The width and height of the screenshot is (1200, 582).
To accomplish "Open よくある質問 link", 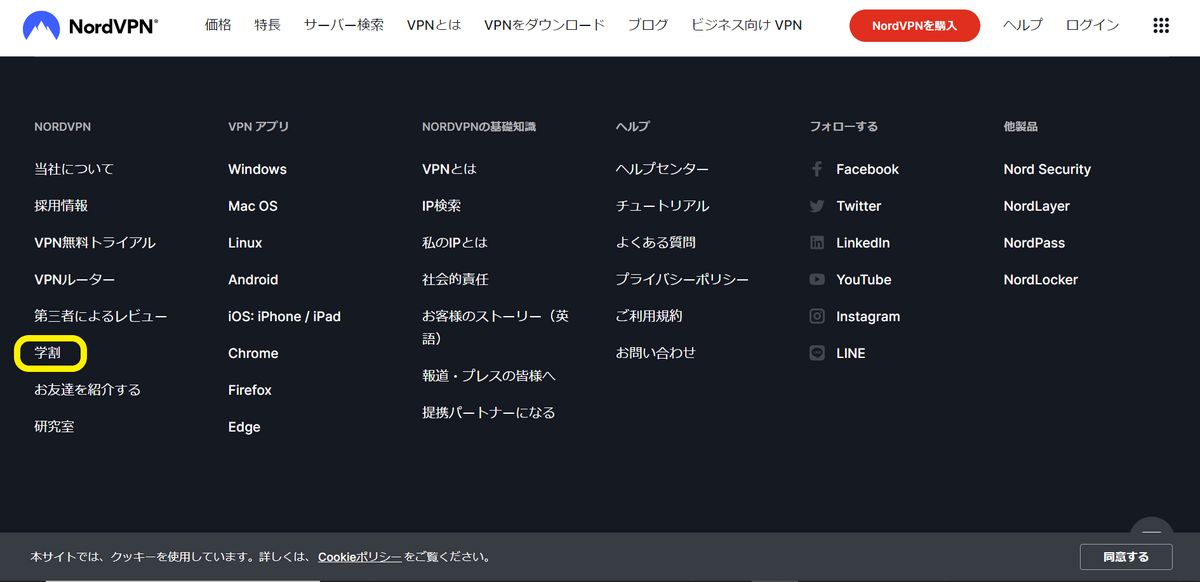I will tap(656, 243).
